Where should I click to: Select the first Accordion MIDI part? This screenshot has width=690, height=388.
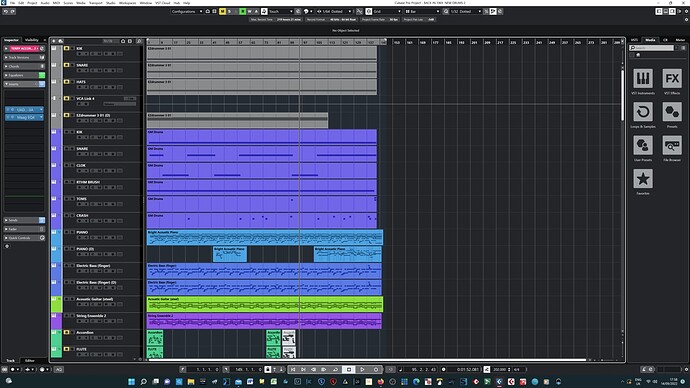click(x=155, y=337)
